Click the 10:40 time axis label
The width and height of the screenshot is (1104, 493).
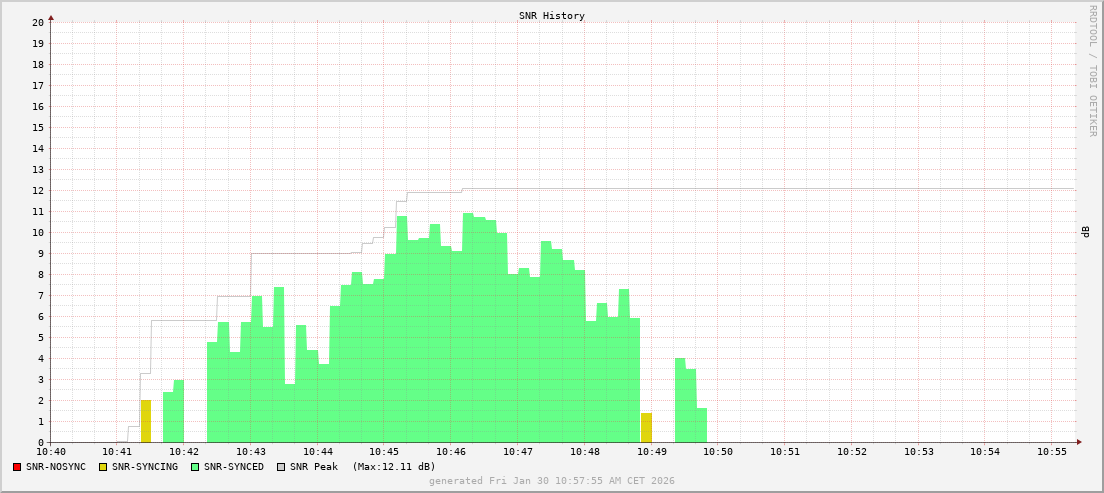tap(51, 452)
